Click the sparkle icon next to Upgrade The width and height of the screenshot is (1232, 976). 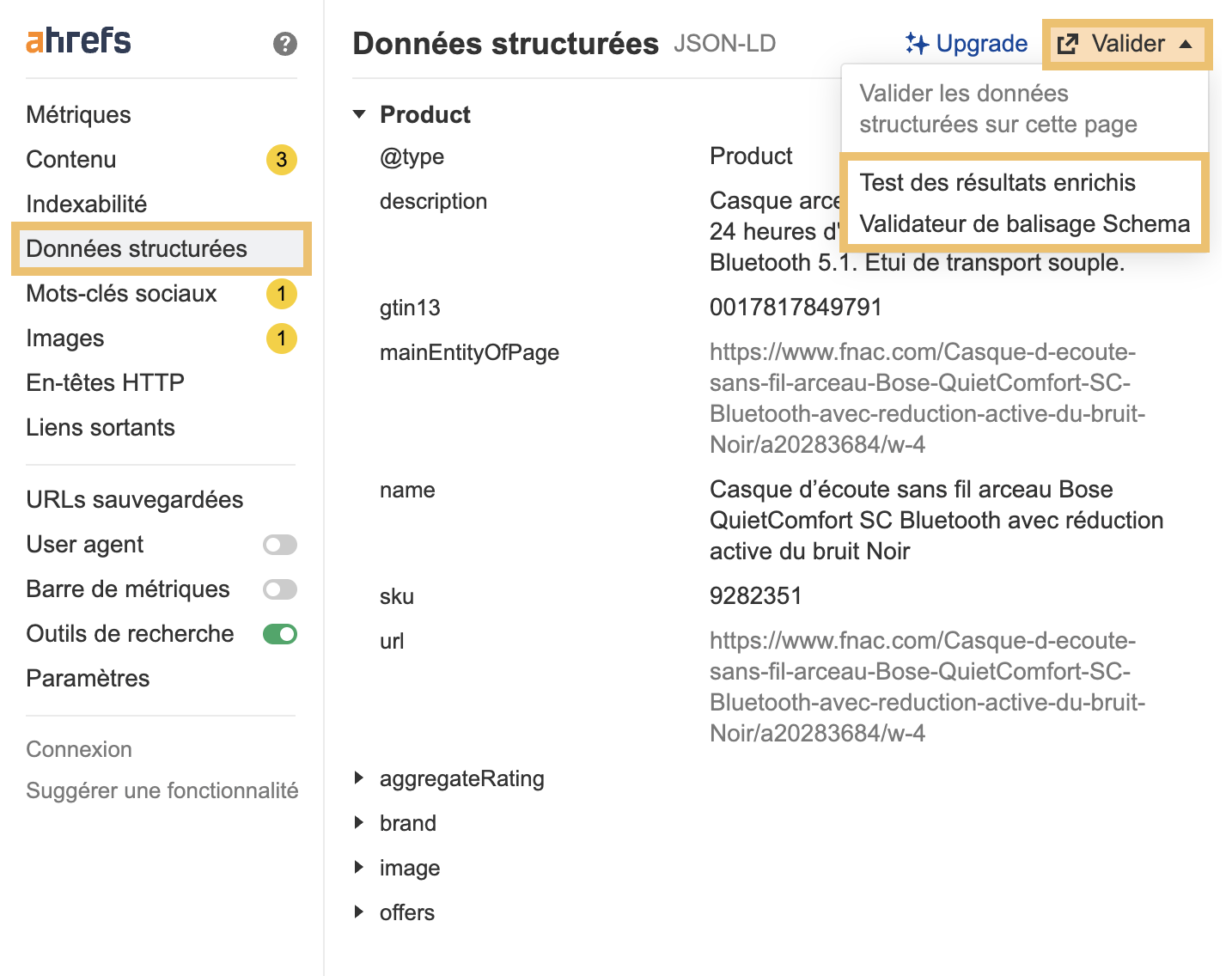click(x=916, y=43)
